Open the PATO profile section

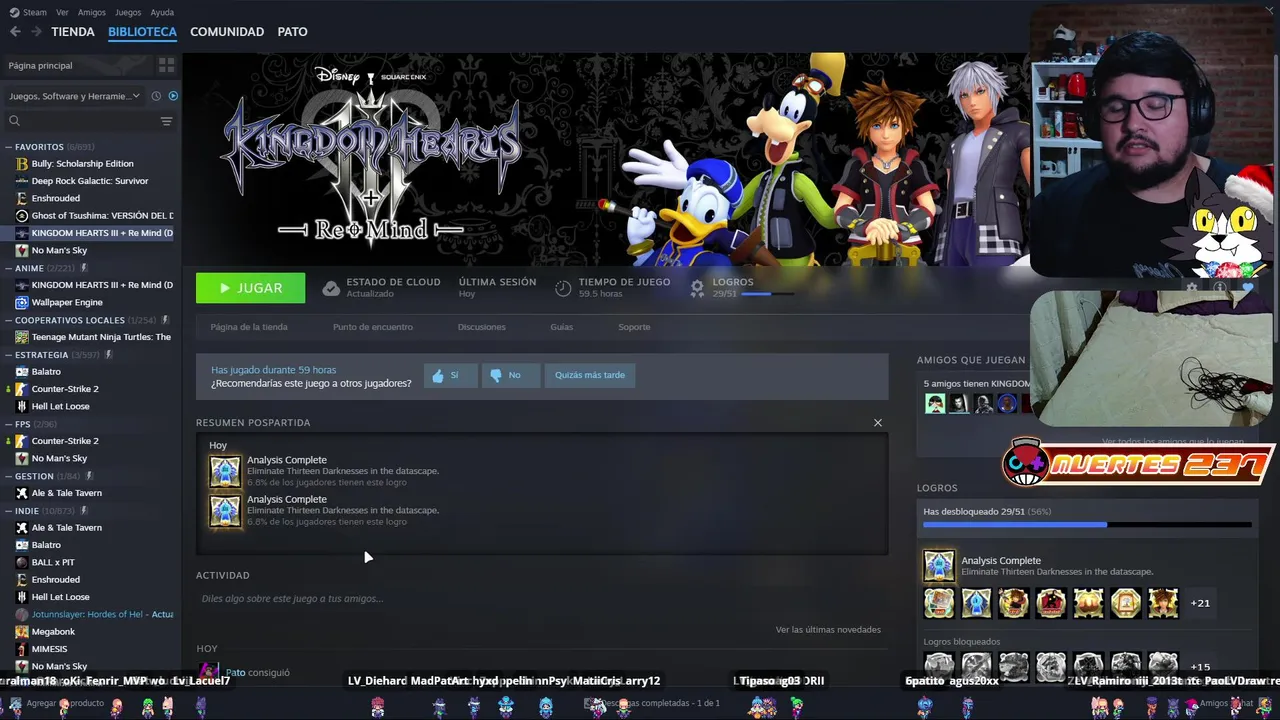pos(292,32)
